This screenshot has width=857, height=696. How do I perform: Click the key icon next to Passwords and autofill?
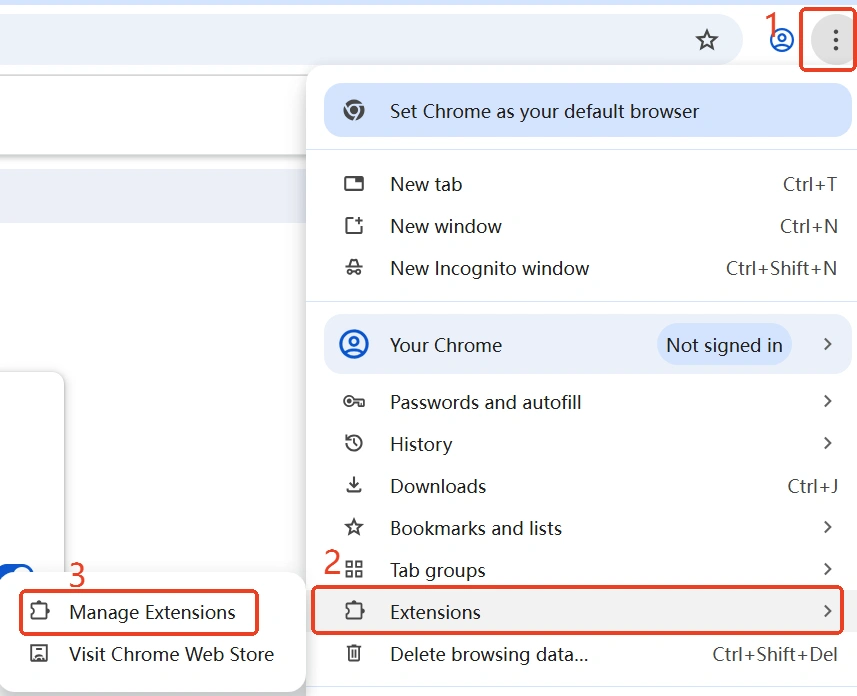(354, 402)
